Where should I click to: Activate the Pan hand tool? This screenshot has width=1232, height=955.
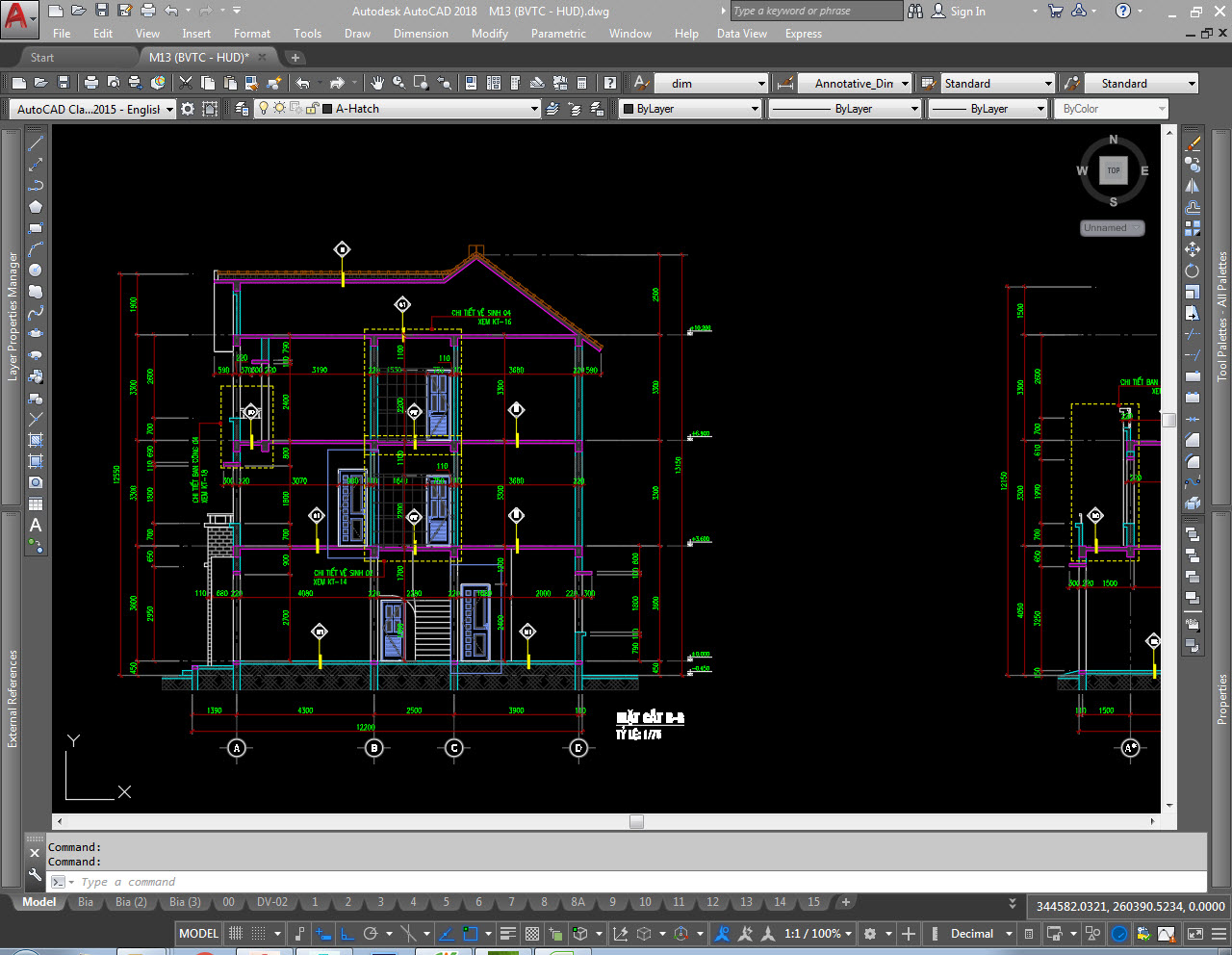click(377, 83)
